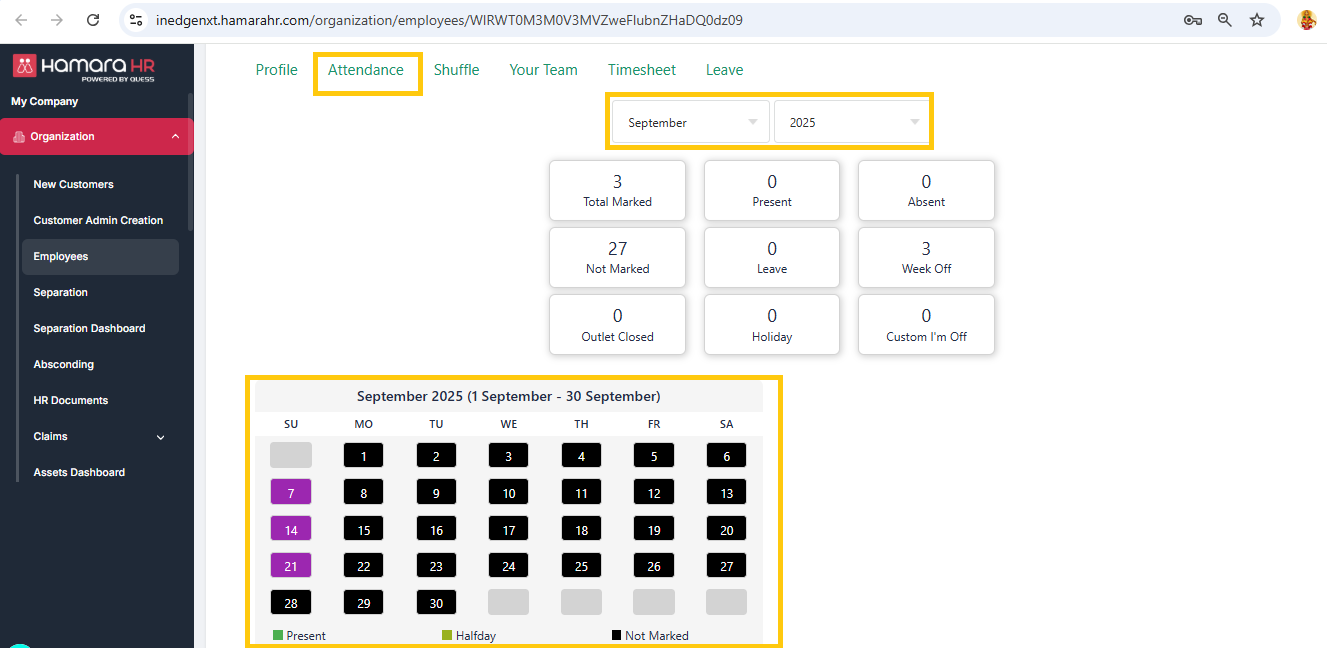Click the olive Halfday legend swatch

tap(447, 635)
